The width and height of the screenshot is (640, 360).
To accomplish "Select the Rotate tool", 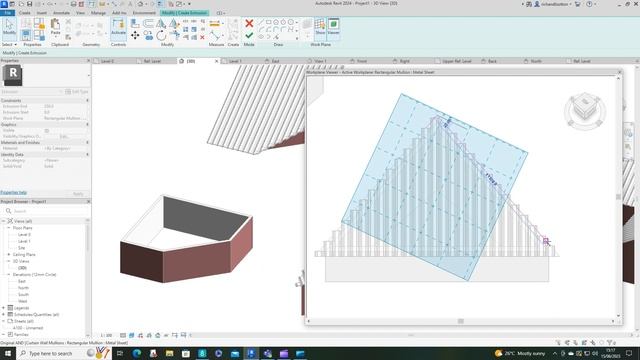I will coord(161,36).
